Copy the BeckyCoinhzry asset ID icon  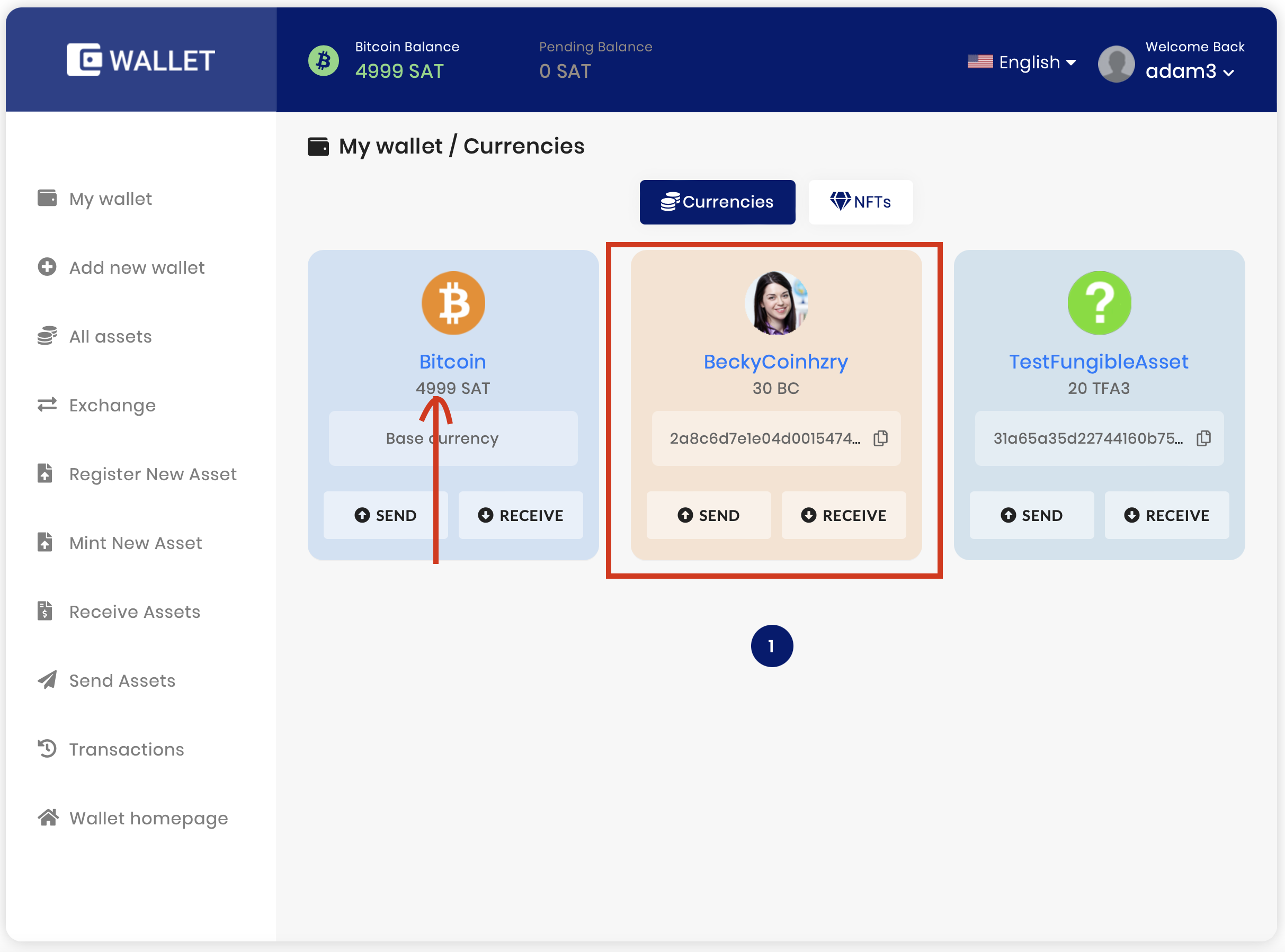pyautogui.click(x=880, y=438)
